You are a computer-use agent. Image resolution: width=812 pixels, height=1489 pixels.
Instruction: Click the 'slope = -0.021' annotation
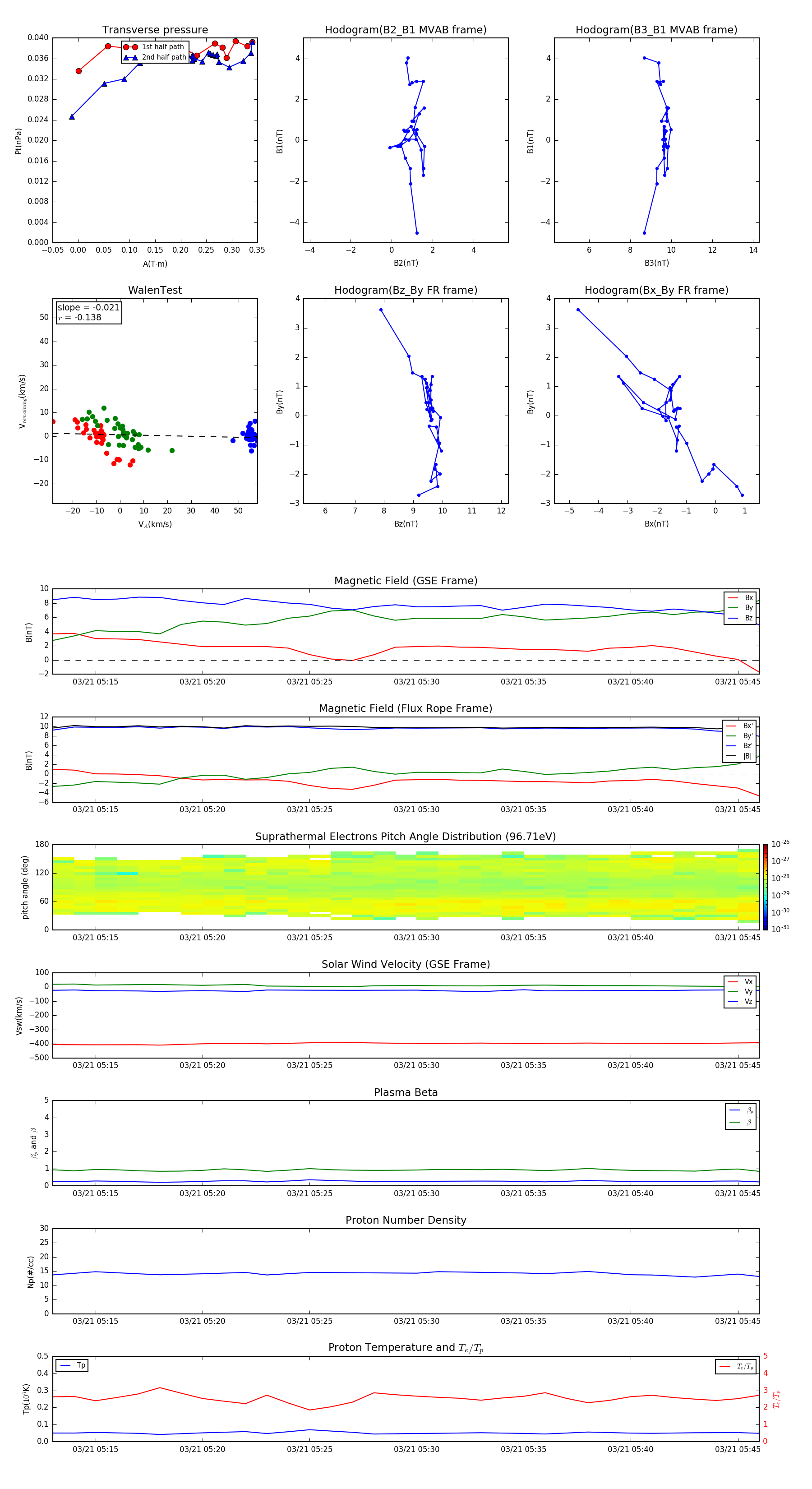88,308
